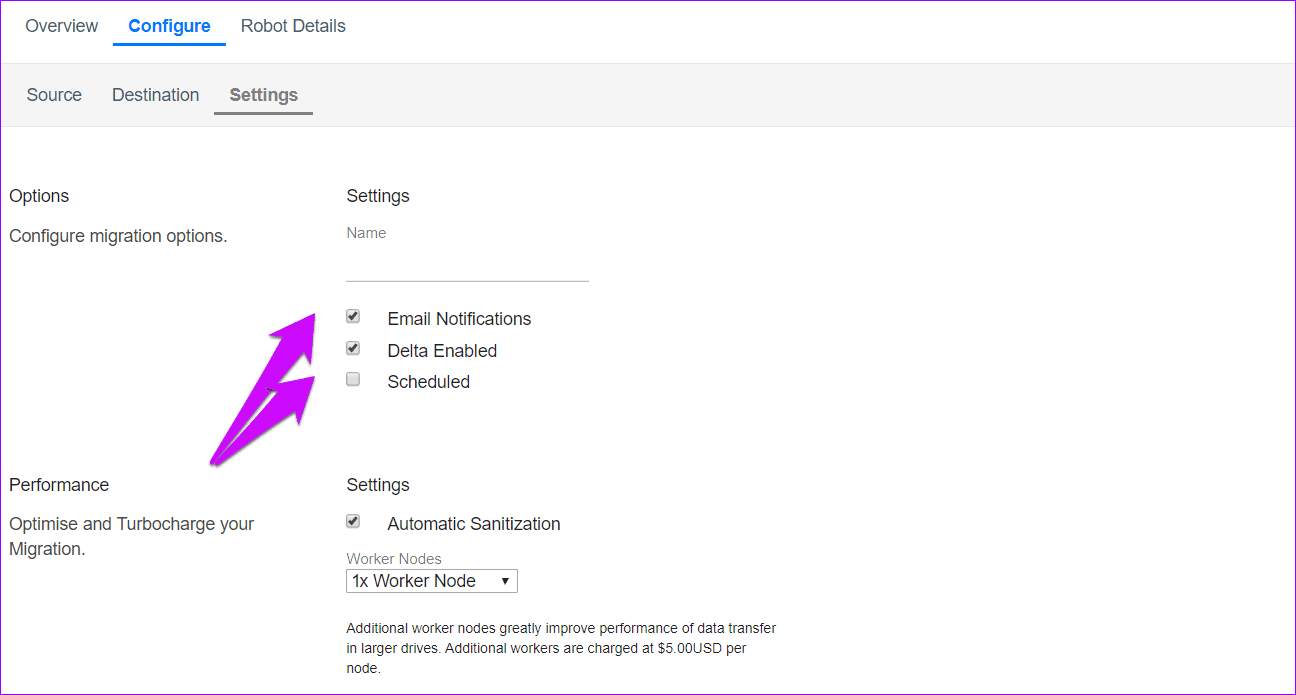This screenshot has width=1296, height=695.
Task: Switch to the Robot Details tab
Action: tap(293, 26)
